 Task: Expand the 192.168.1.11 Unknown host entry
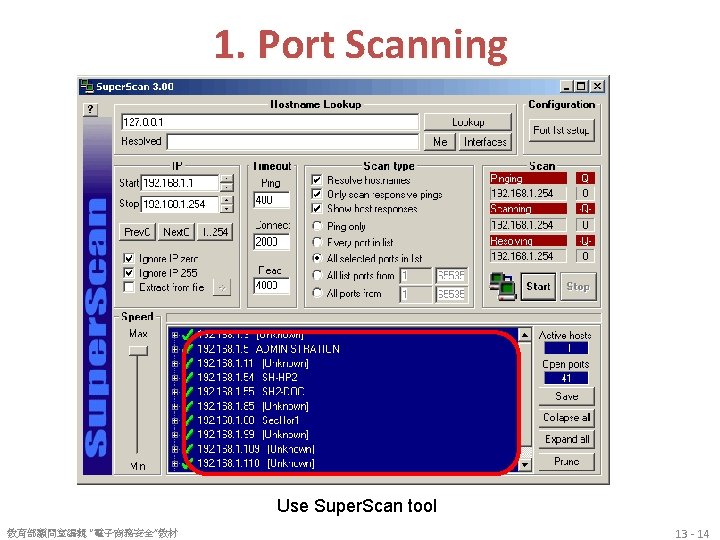pyautogui.click(x=175, y=363)
